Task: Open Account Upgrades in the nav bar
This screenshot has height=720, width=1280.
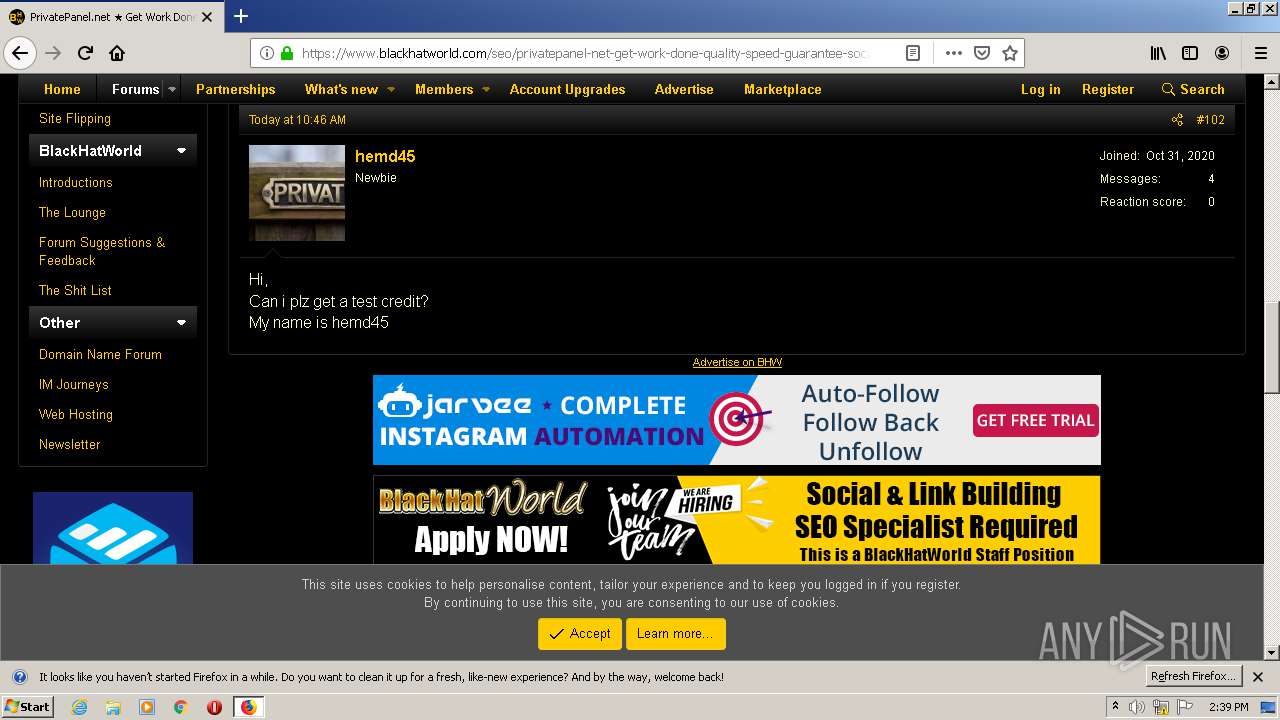Action: 567,89
